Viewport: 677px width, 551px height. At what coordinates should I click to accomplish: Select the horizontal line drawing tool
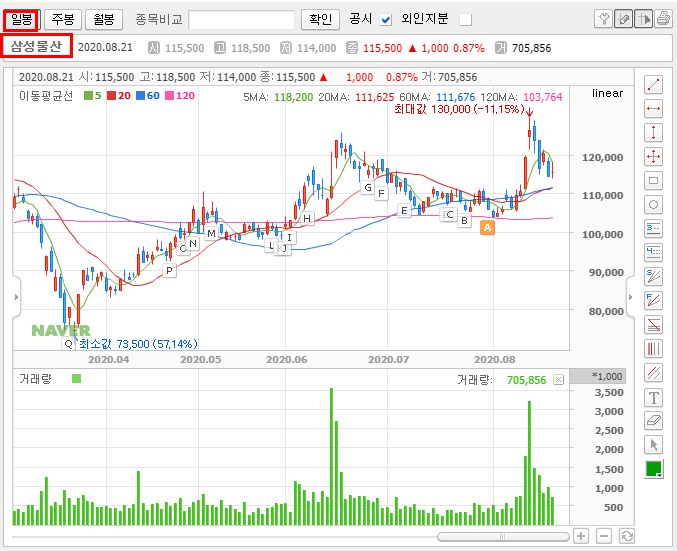point(653,108)
